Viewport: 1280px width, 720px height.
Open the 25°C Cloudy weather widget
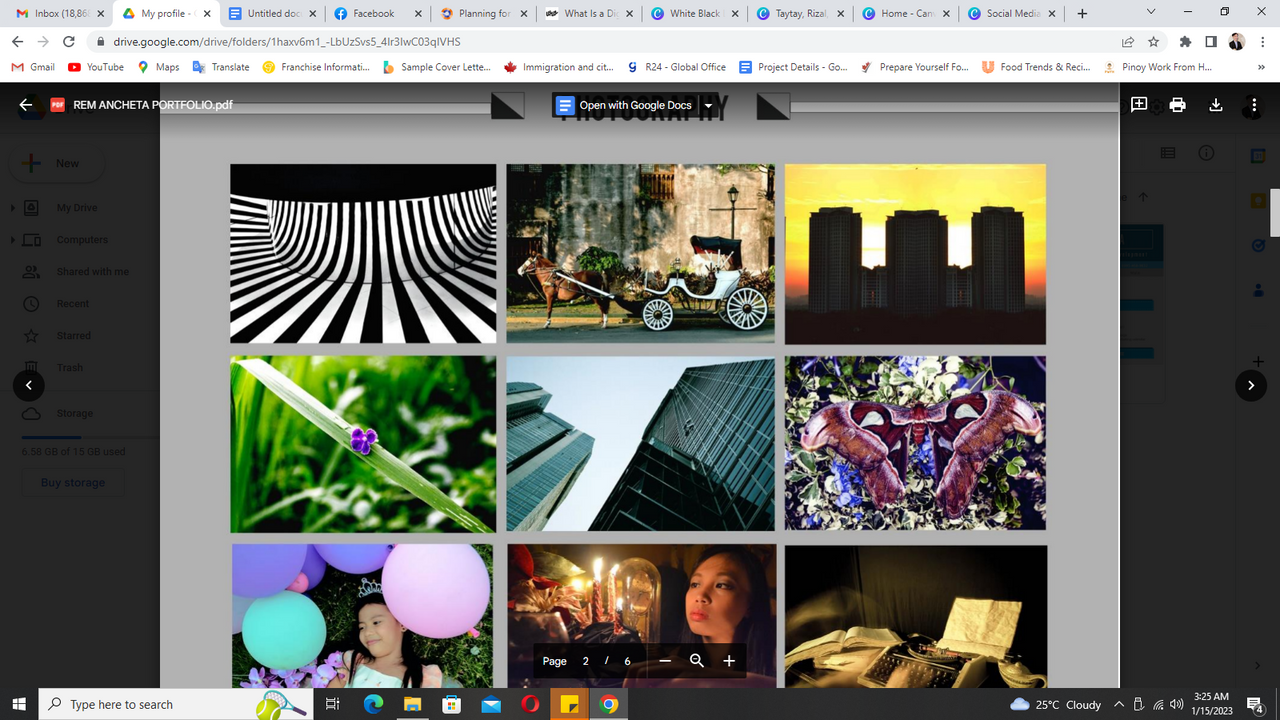pyautogui.click(x=1056, y=704)
